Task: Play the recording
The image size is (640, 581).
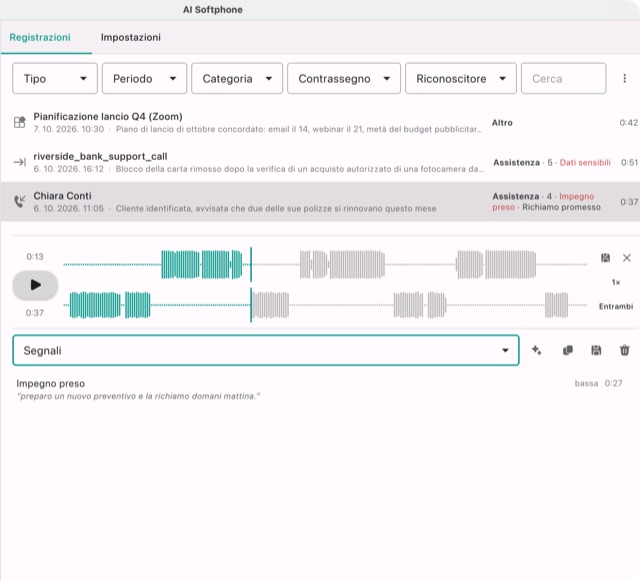Action: tap(36, 285)
